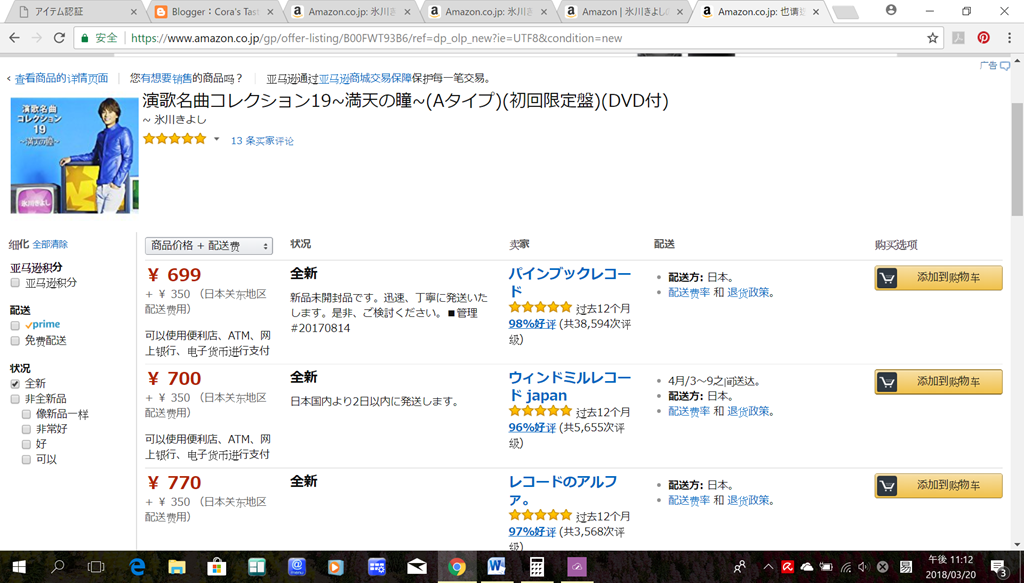Open the 商品价格 + 配送费 sort dropdown
Viewport: 1024px width, 583px height.
pos(209,245)
